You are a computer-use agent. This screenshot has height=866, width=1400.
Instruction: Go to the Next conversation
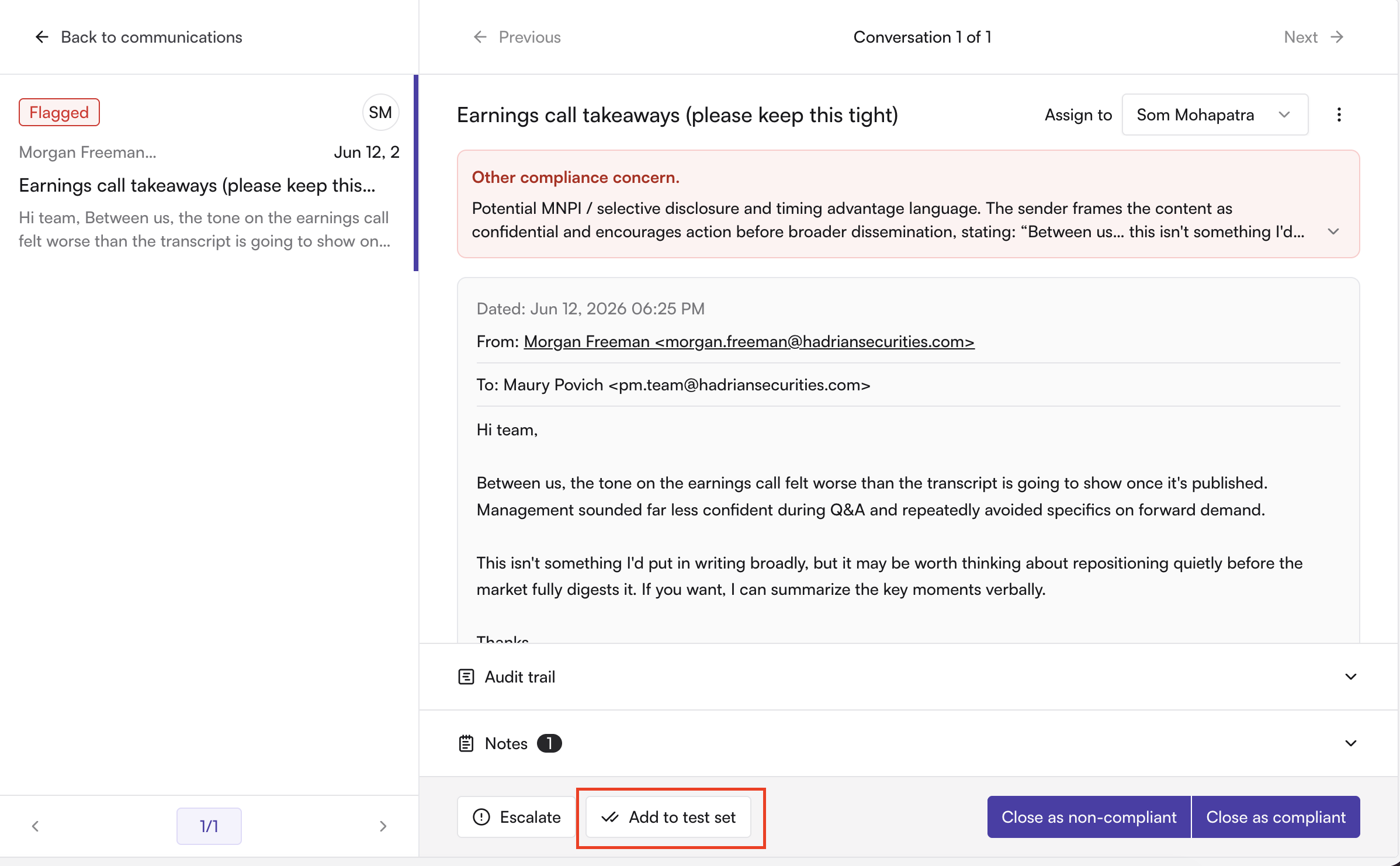[x=1314, y=37]
